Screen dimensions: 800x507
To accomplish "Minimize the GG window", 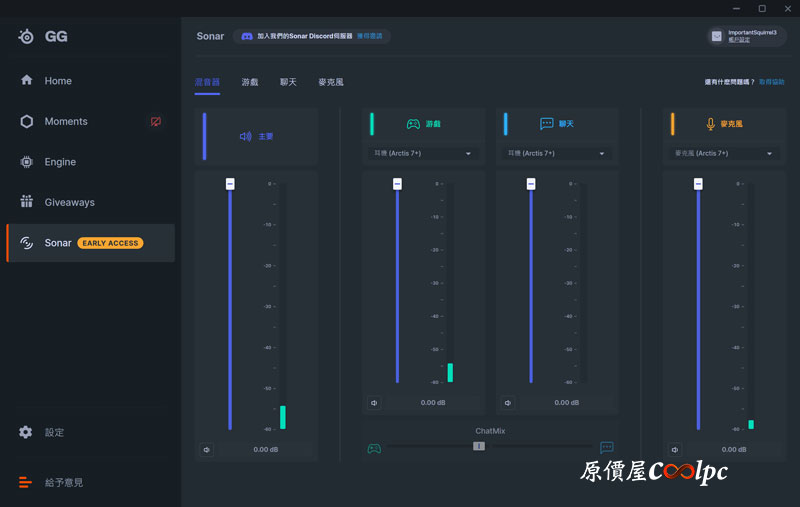I will pos(736,8).
